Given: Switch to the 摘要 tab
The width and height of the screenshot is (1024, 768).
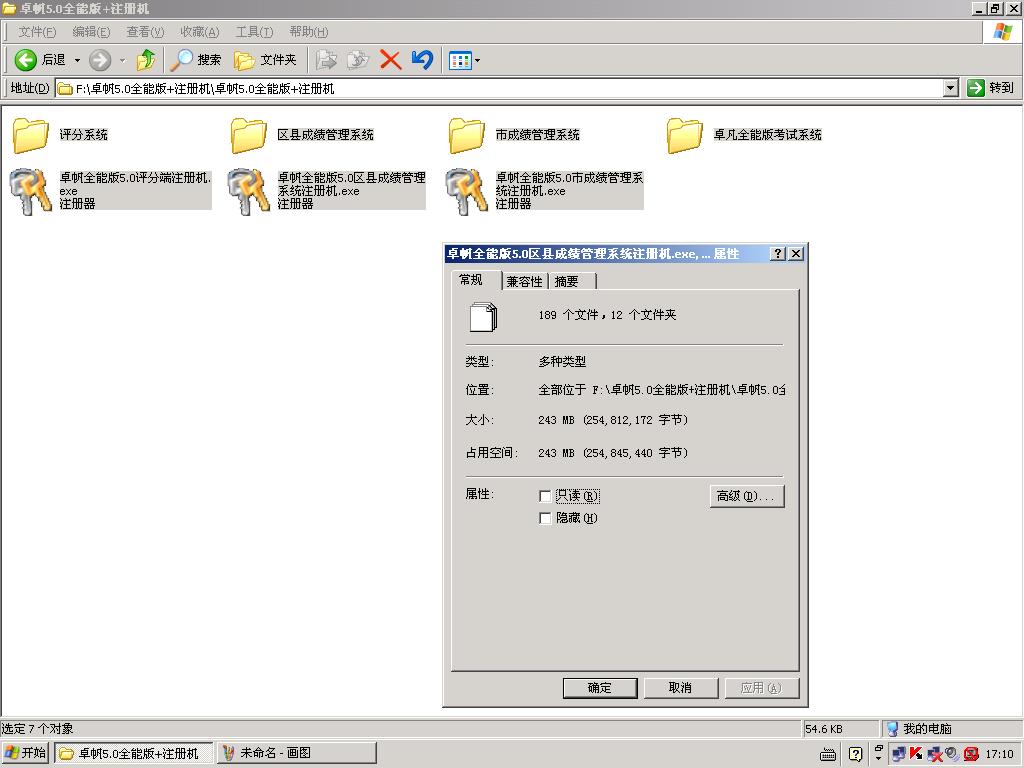Looking at the screenshot, I should coord(567,281).
